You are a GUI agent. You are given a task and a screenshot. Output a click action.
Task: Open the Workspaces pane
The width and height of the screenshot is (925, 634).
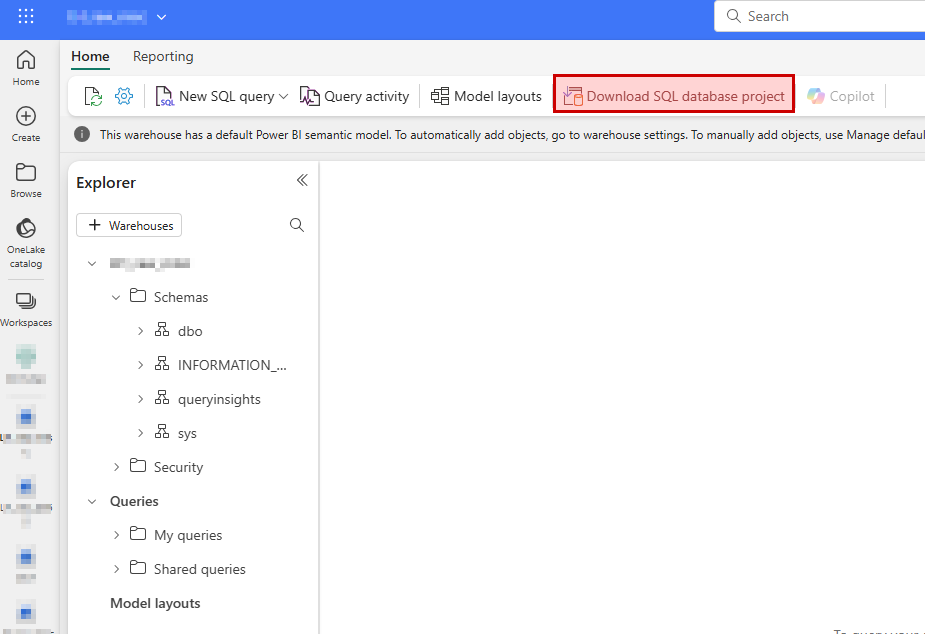(26, 310)
